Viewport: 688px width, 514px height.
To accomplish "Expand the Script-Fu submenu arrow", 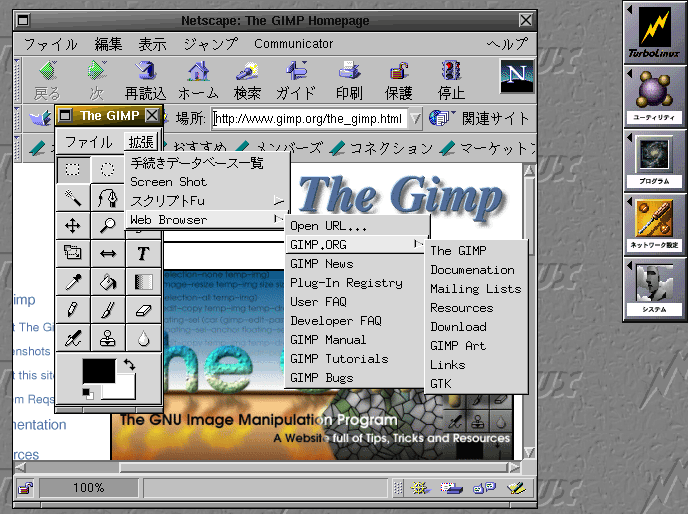I will point(279,201).
